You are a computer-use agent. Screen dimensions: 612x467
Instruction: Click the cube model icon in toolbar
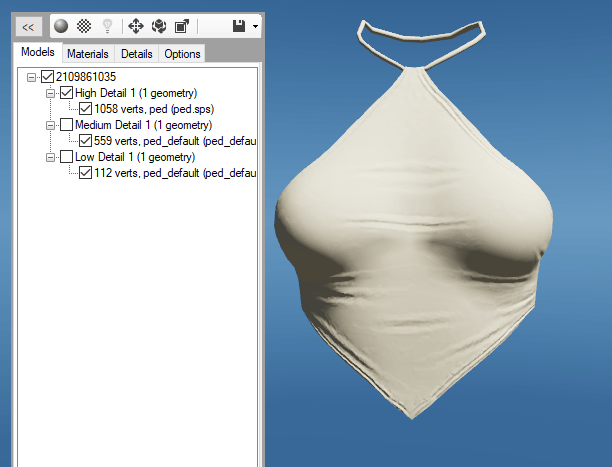(159, 26)
